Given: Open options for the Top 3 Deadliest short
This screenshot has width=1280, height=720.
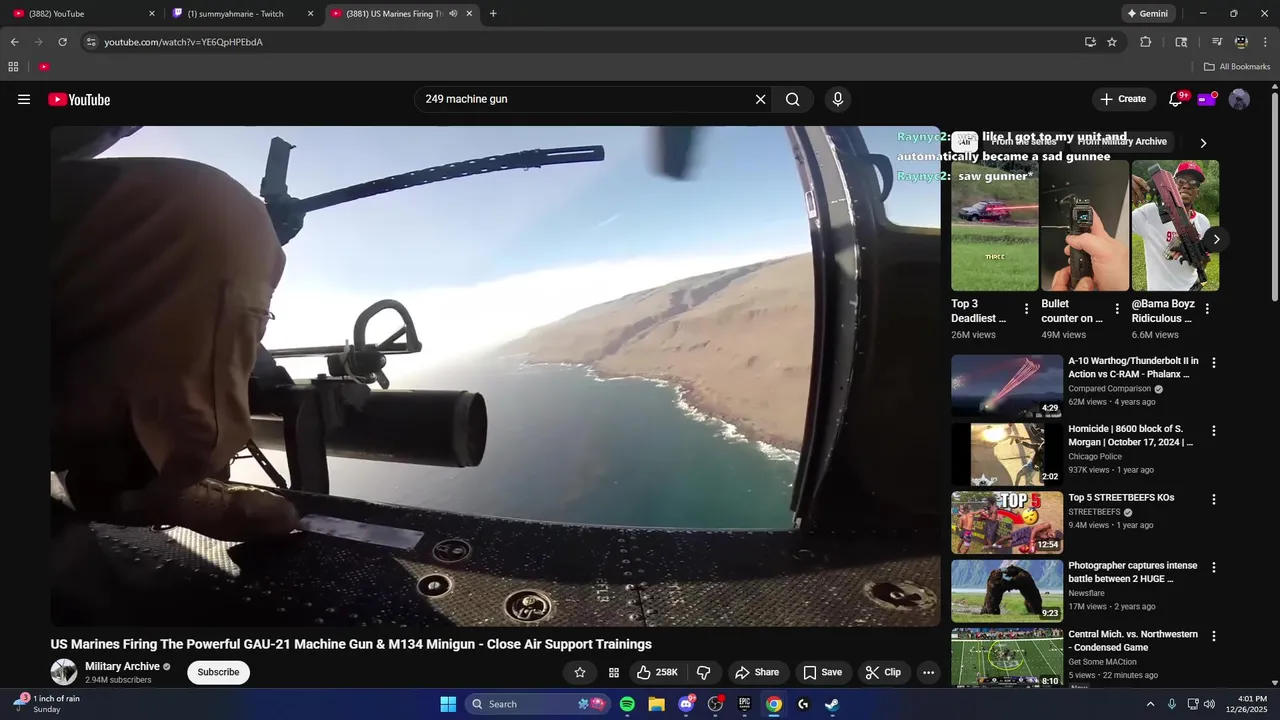Looking at the screenshot, I should pos(1026,309).
